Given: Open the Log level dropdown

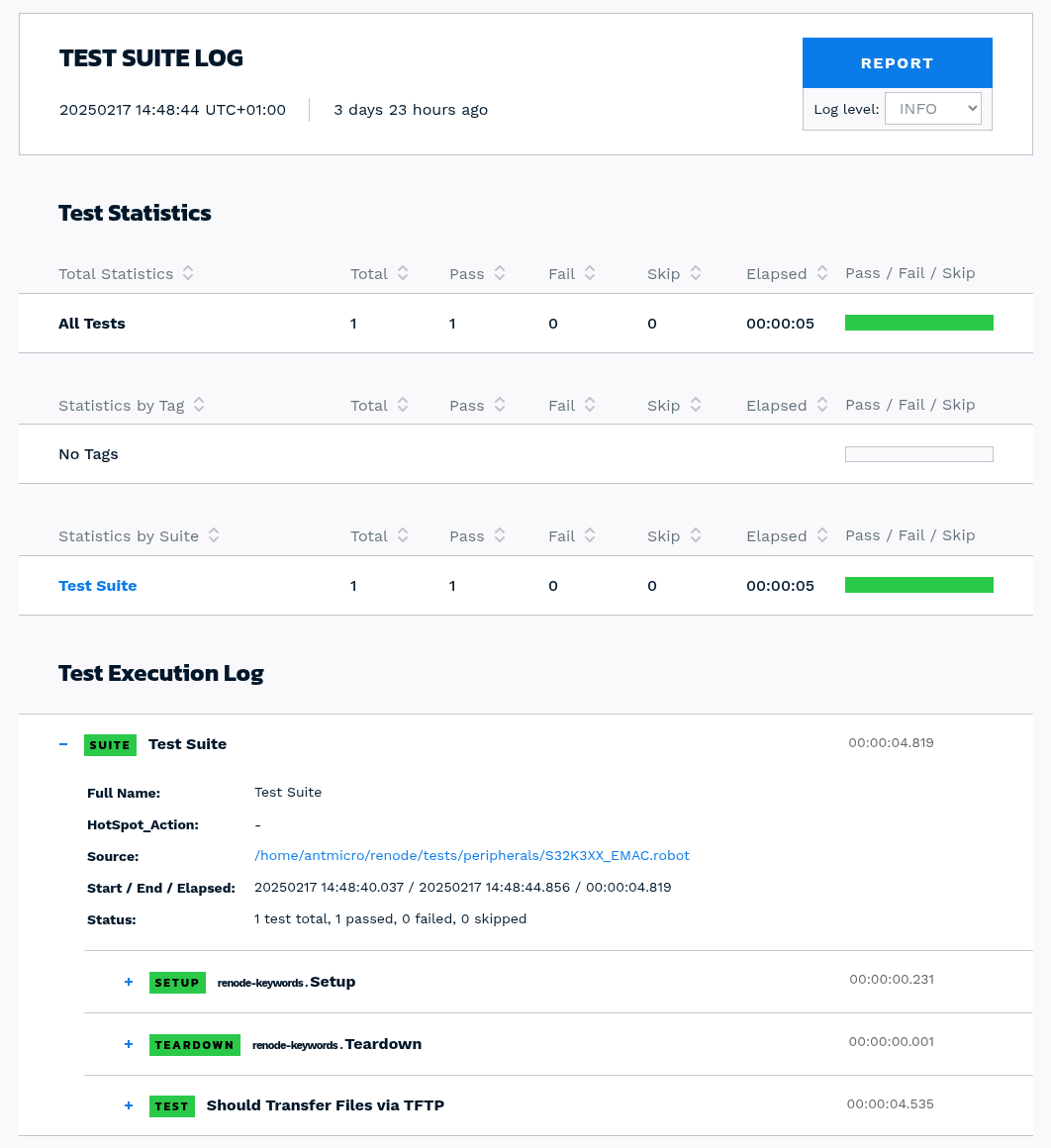Looking at the screenshot, I should coord(932,109).
